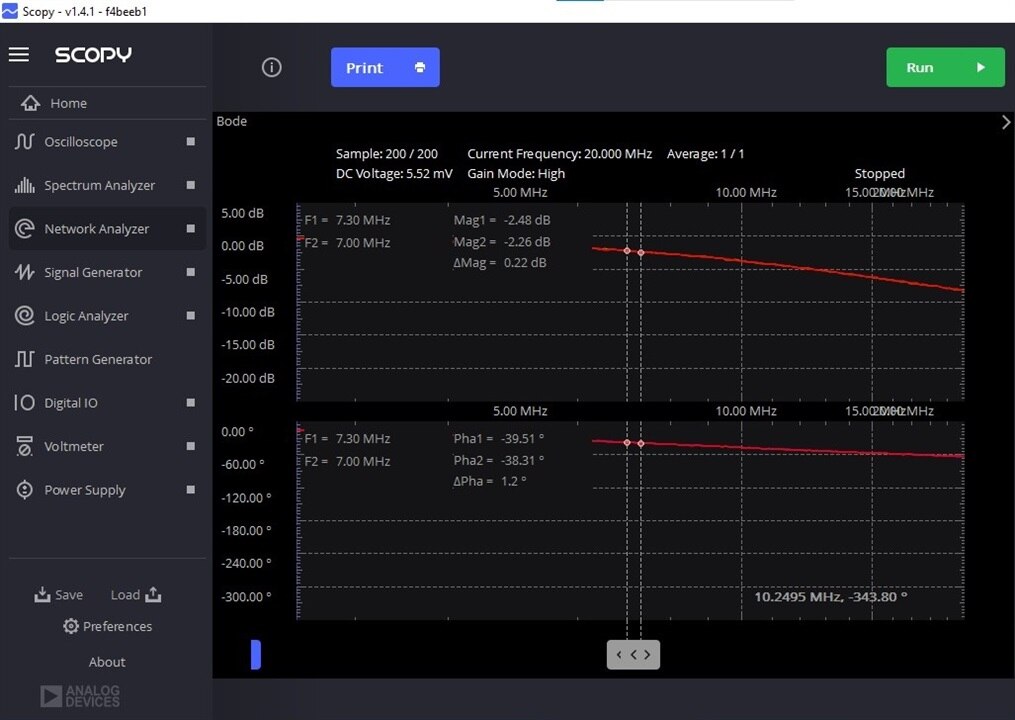This screenshot has width=1015, height=720.
Task: Expand the right side panel arrow
Action: pos(1006,122)
